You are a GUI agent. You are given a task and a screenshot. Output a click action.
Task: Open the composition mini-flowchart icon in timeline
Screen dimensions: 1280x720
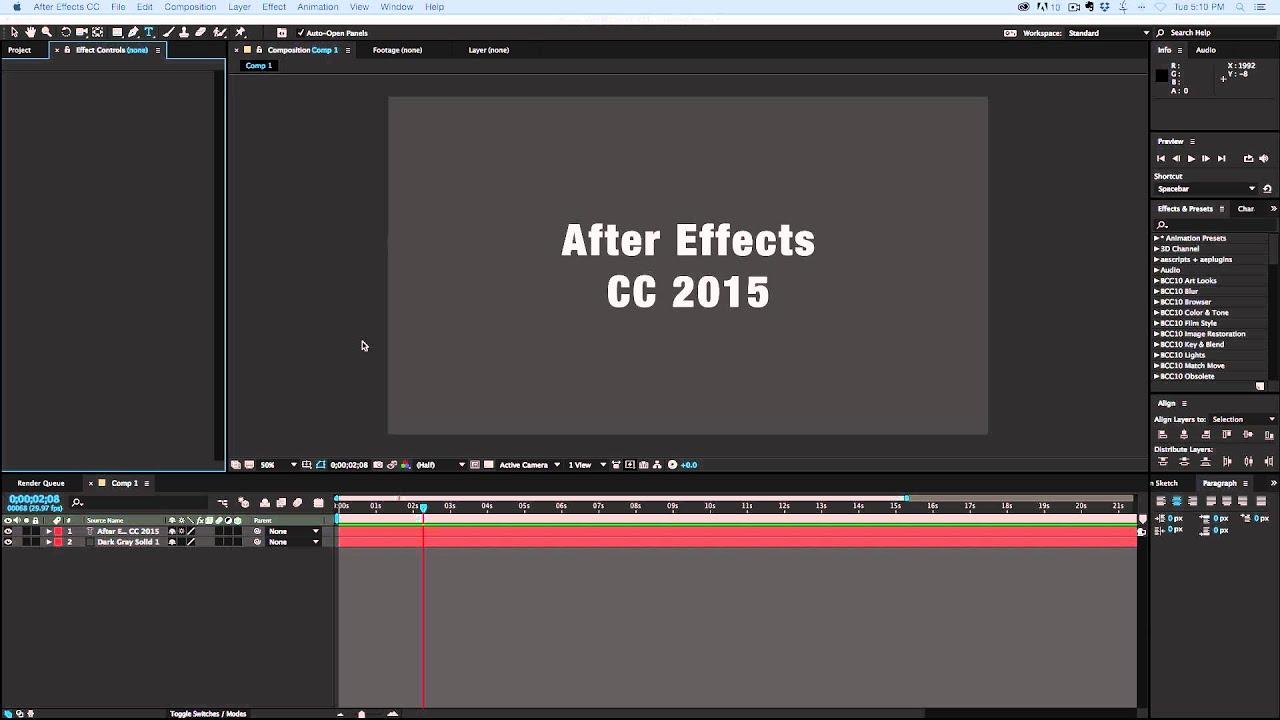coord(223,503)
